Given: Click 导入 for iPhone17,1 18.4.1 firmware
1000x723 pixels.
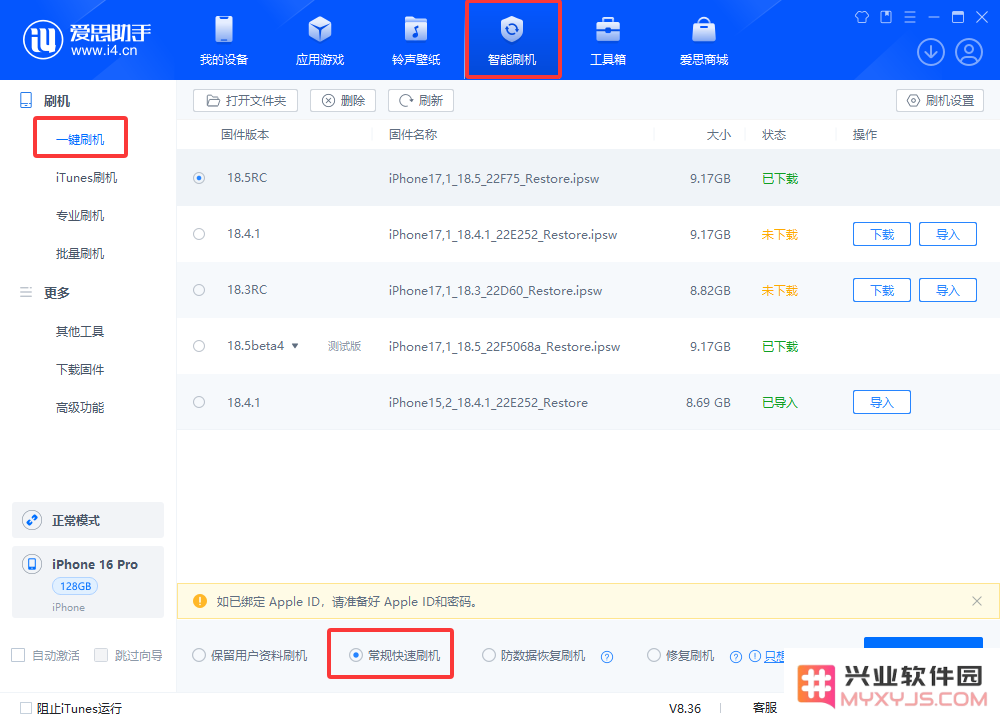Looking at the screenshot, I should point(948,234).
